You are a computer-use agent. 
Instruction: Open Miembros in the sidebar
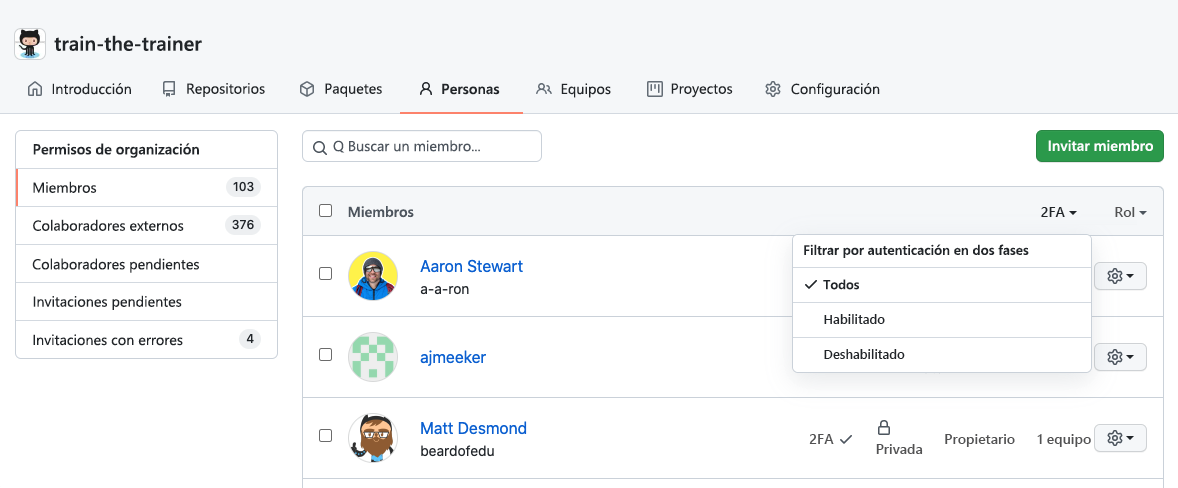pos(146,188)
